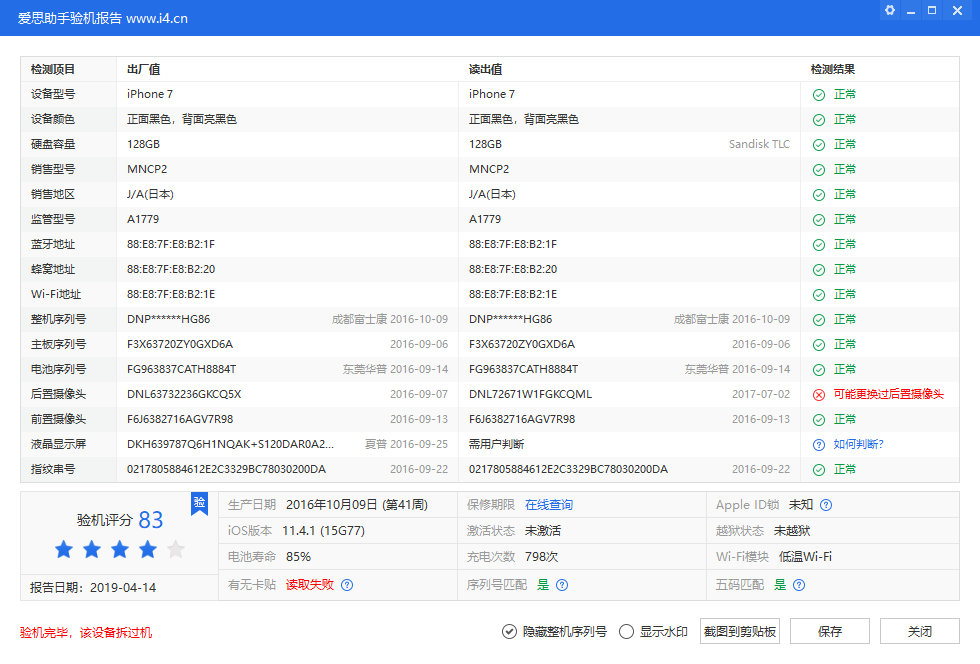This screenshot has width=980, height=664.
Task: Open settings via the gear icon
Action: pyautogui.click(x=890, y=10)
